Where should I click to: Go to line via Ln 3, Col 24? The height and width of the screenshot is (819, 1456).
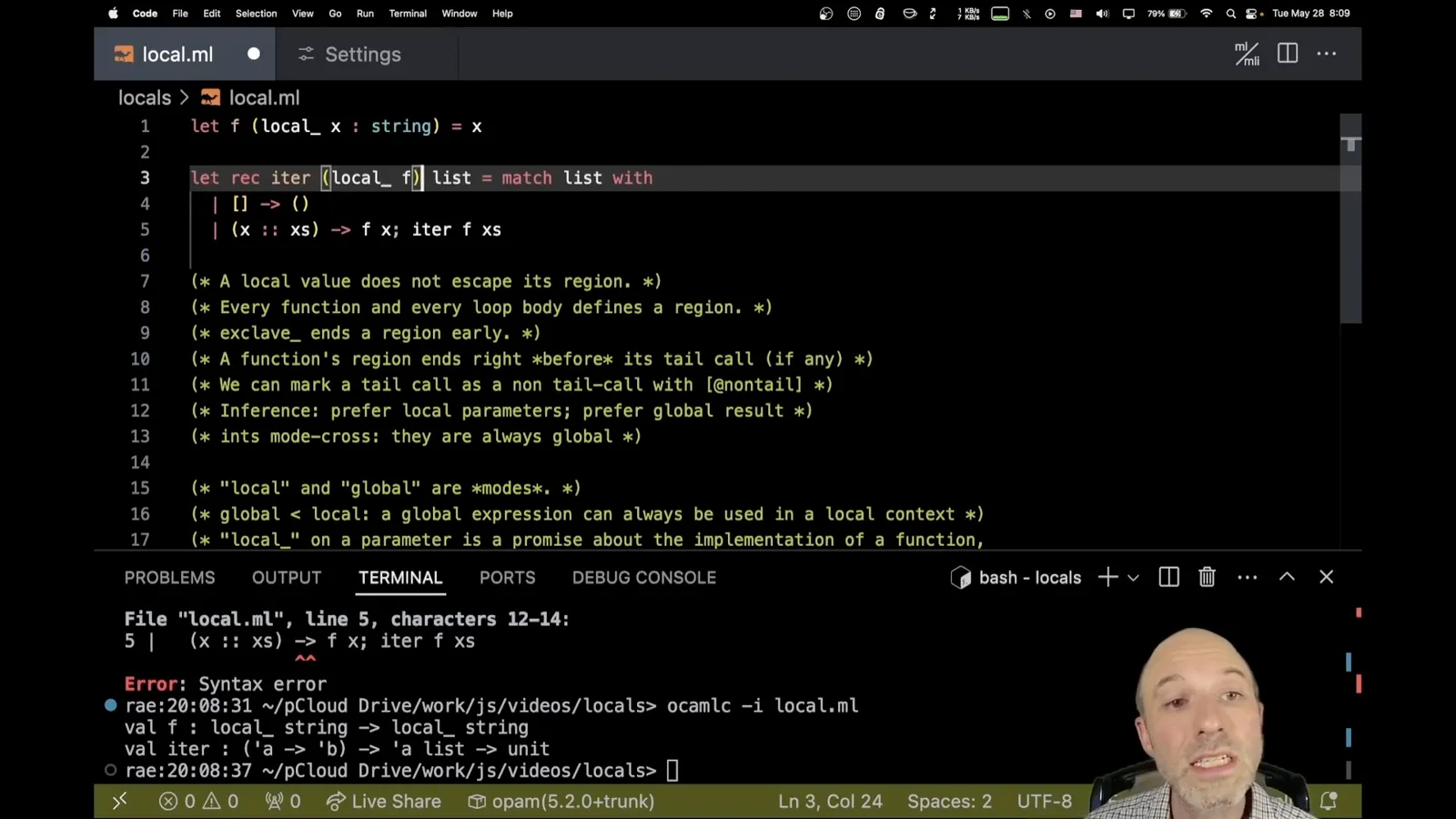tap(830, 802)
